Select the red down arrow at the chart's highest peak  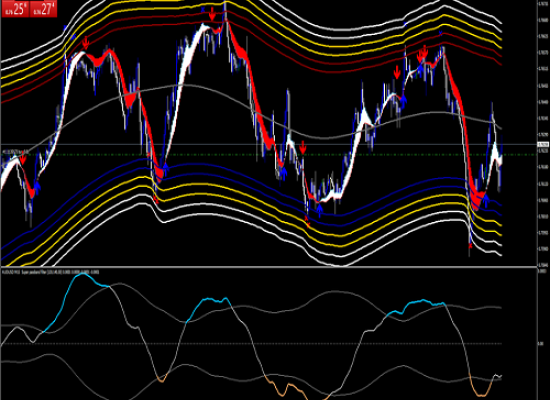click(212, 15)
